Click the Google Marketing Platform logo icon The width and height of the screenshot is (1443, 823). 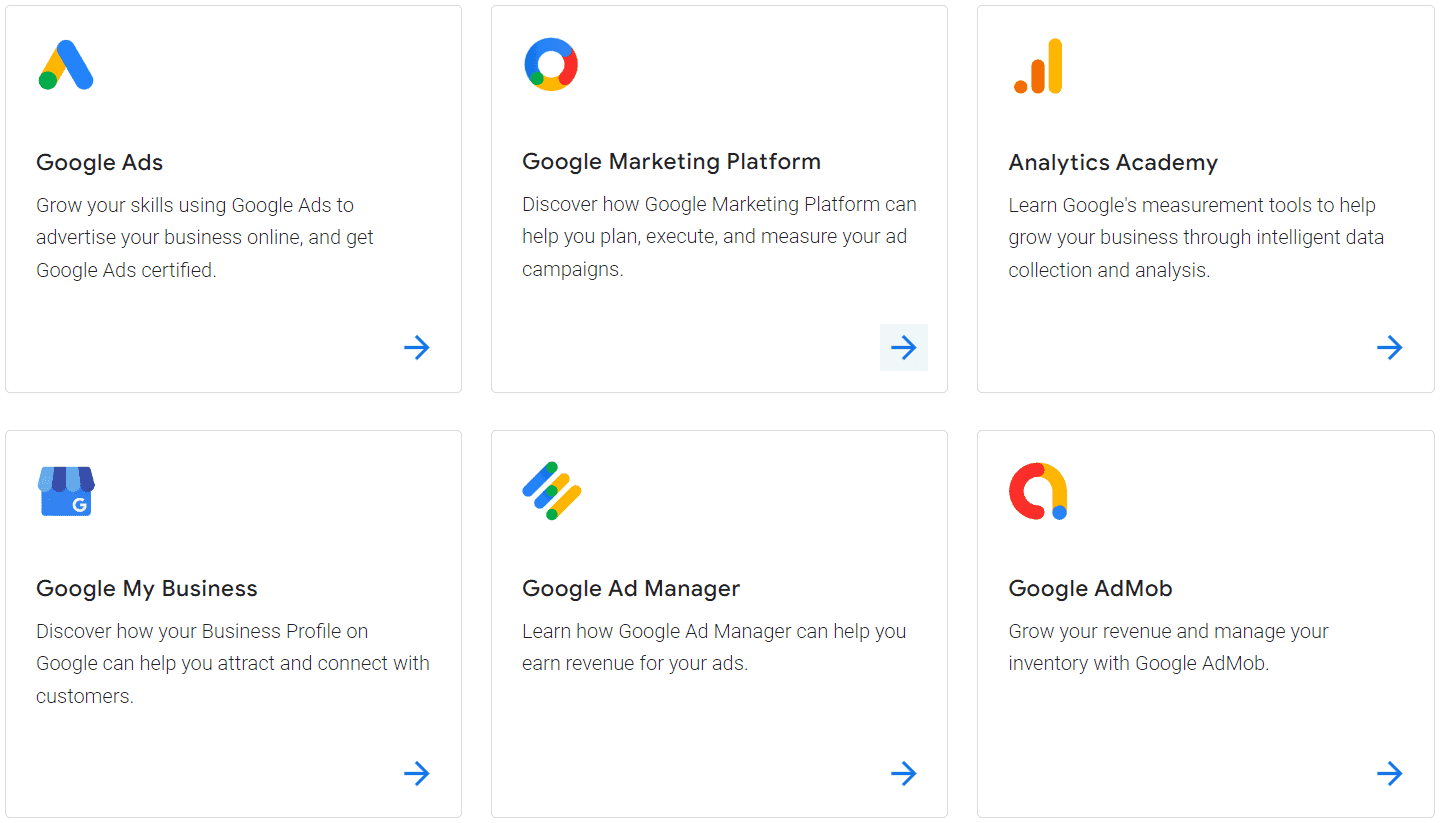click(551, 64)
